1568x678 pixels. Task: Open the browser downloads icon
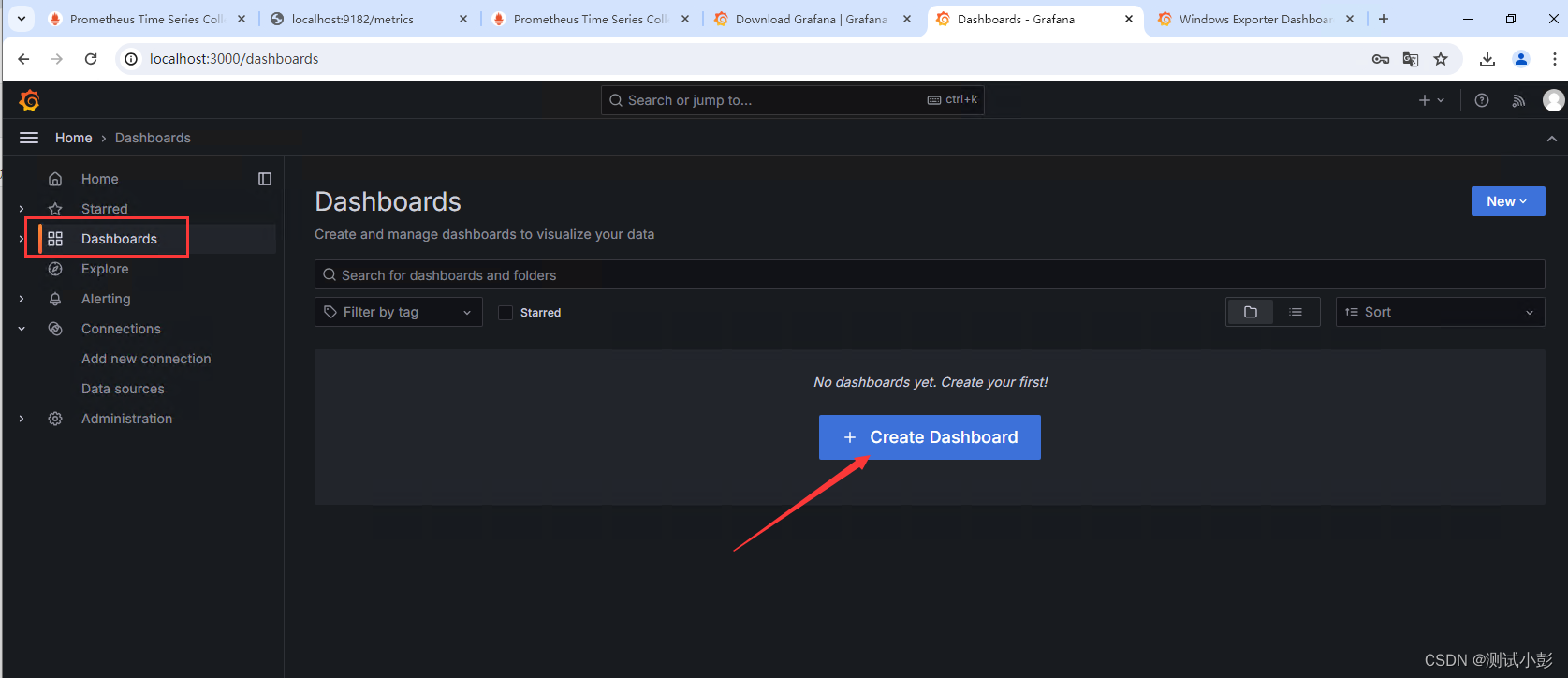1487,59
